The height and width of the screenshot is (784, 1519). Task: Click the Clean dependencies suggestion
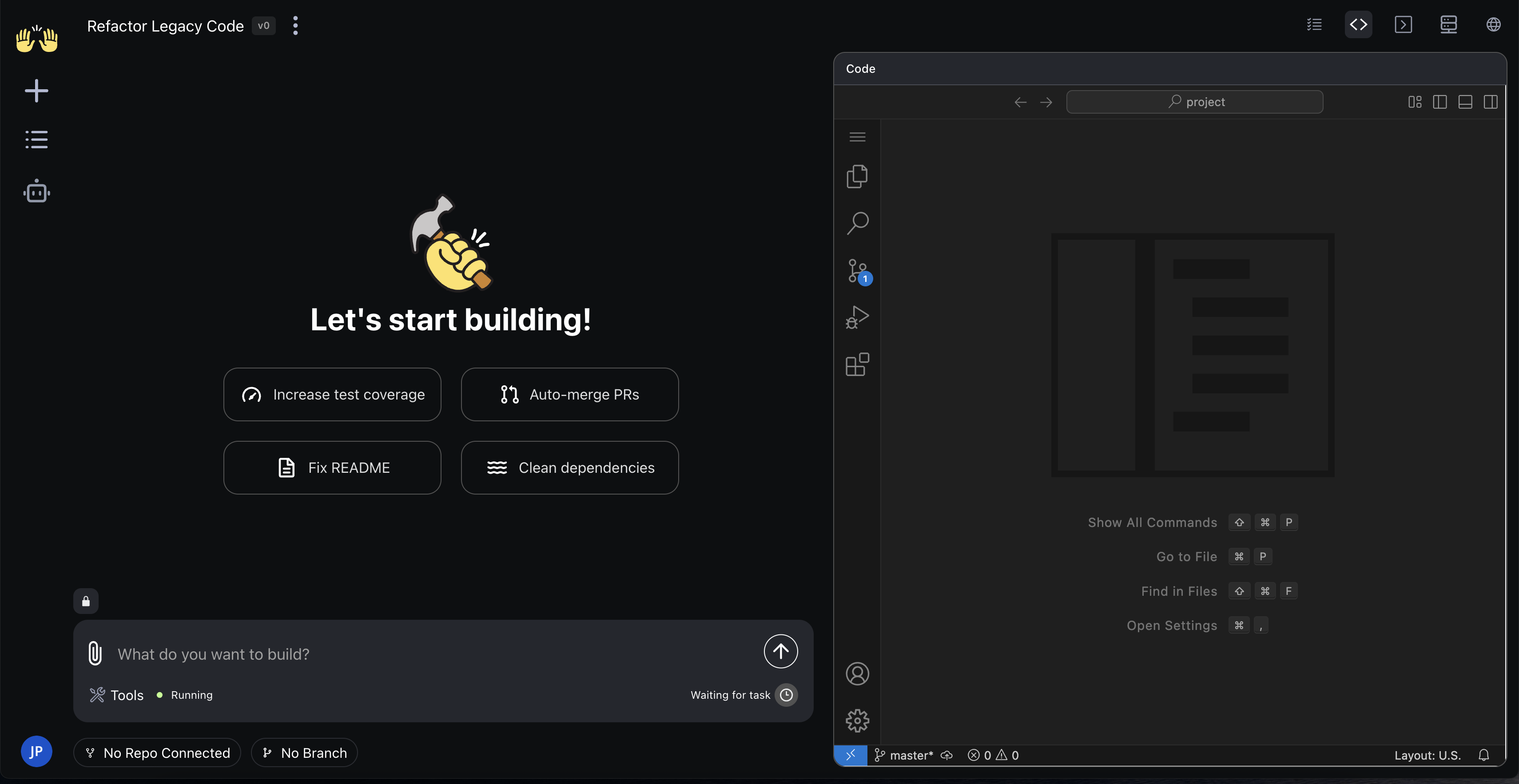569,467
